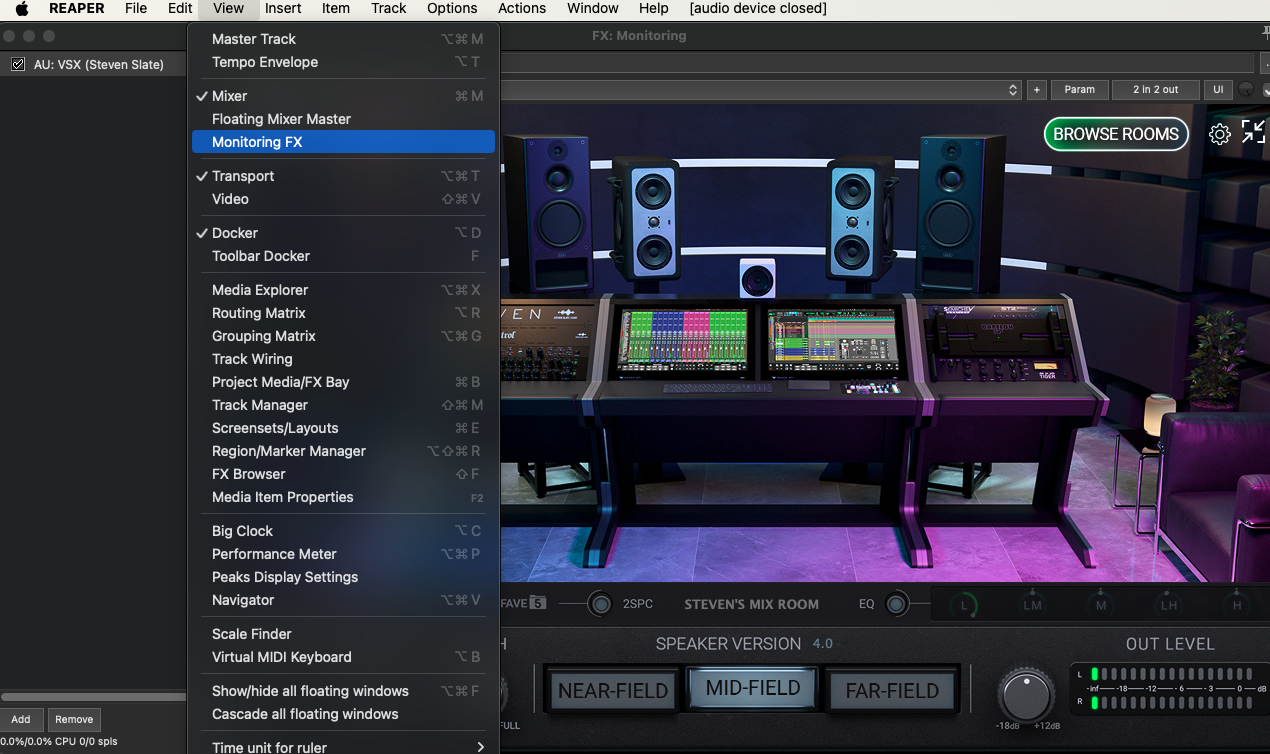Open Virtual MIDI Keyboard
This screenshot has height=754, width=1270.
click(343, 657)
